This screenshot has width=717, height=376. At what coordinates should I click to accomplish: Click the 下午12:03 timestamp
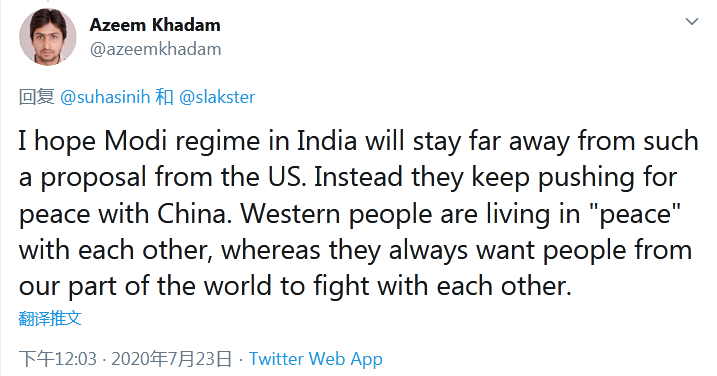(x=58, y=359)
